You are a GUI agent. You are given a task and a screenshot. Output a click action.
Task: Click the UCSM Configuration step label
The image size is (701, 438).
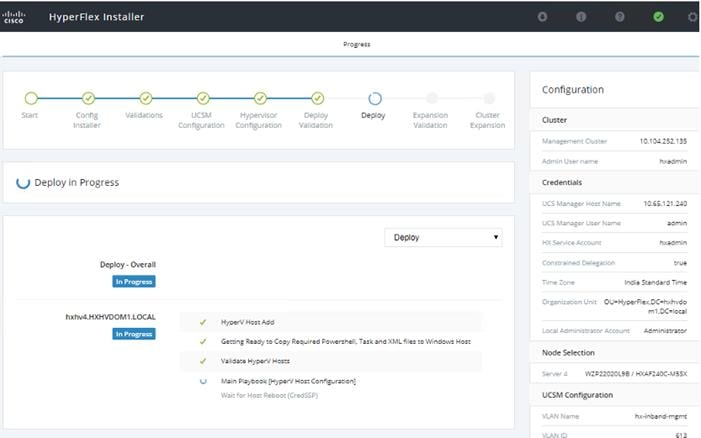[x=201, y=120]
